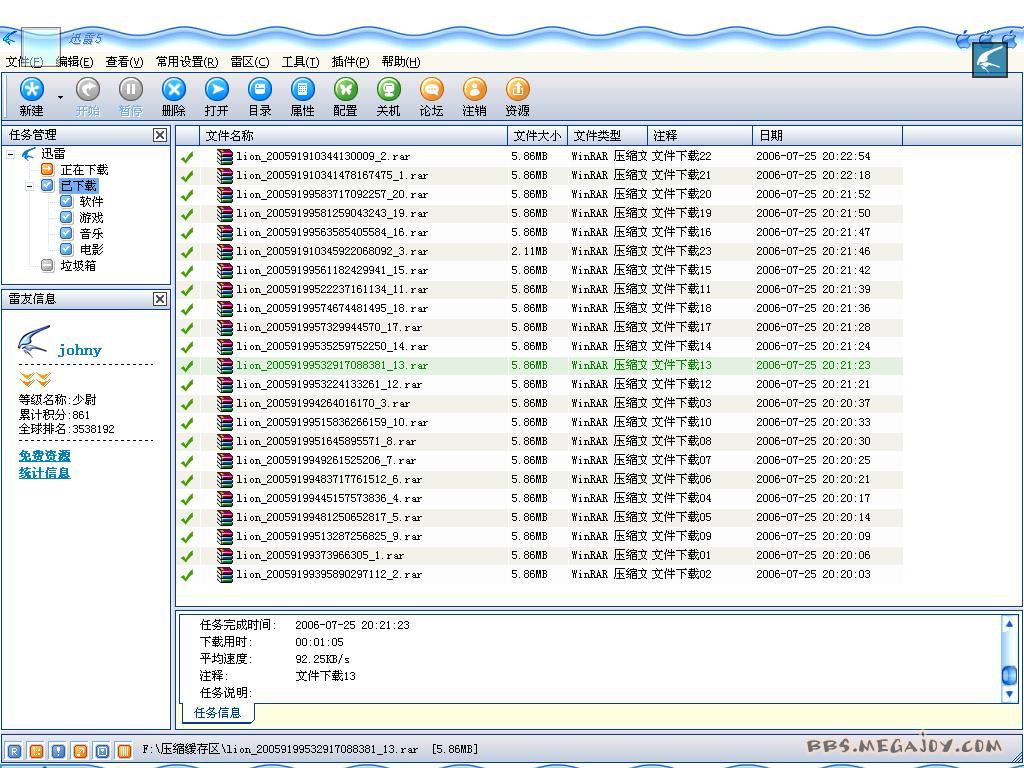
Task: Open the 免费资源 link
Action: tap(44, 456)
